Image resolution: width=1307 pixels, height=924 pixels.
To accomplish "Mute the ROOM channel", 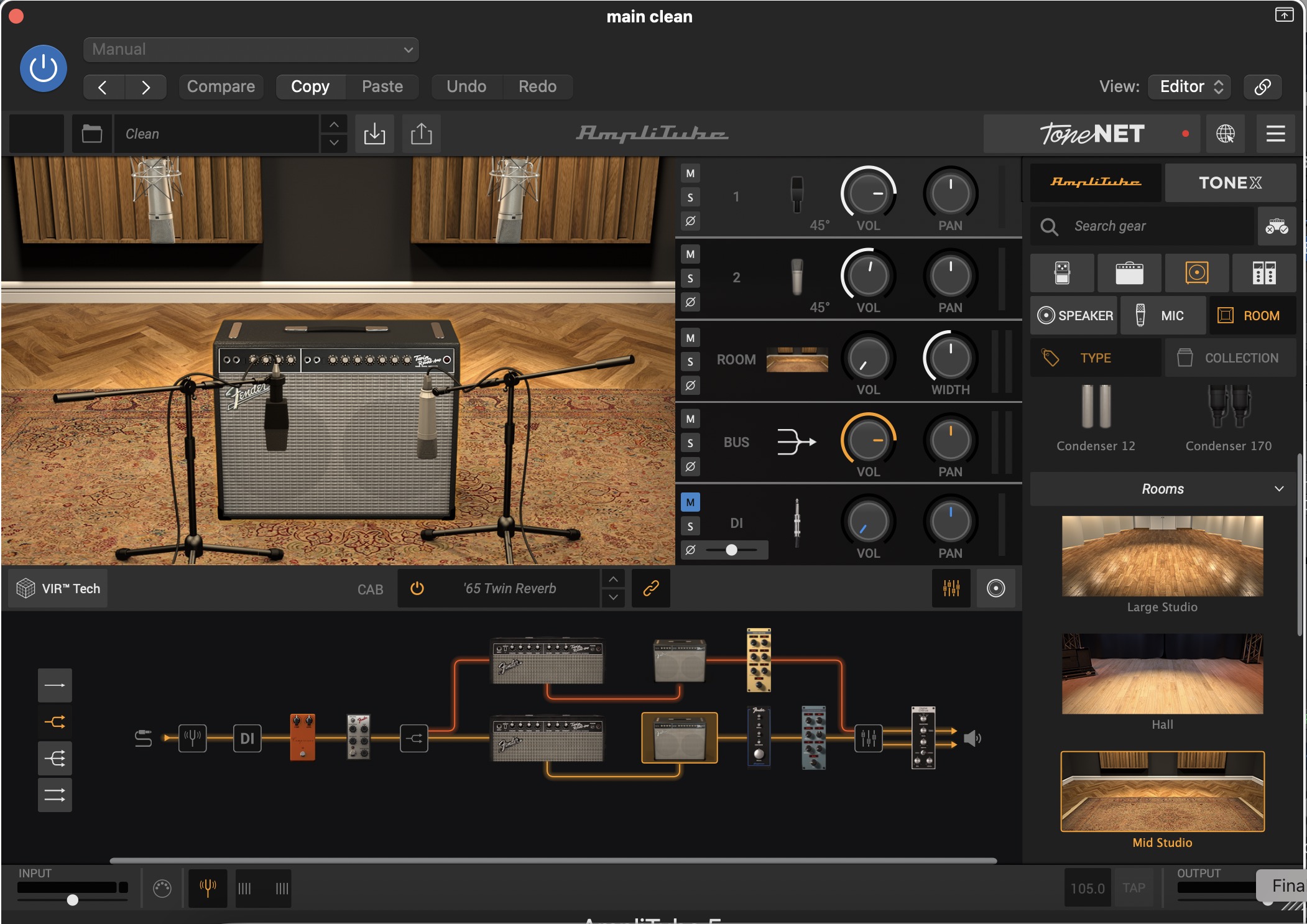I will [x=690, y=338].
